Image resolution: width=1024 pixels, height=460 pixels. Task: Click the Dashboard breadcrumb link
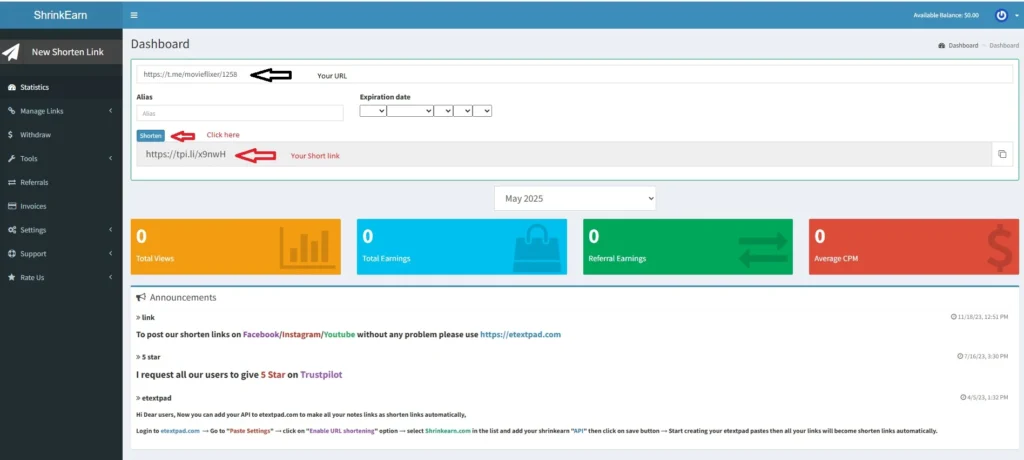point(963,46)
